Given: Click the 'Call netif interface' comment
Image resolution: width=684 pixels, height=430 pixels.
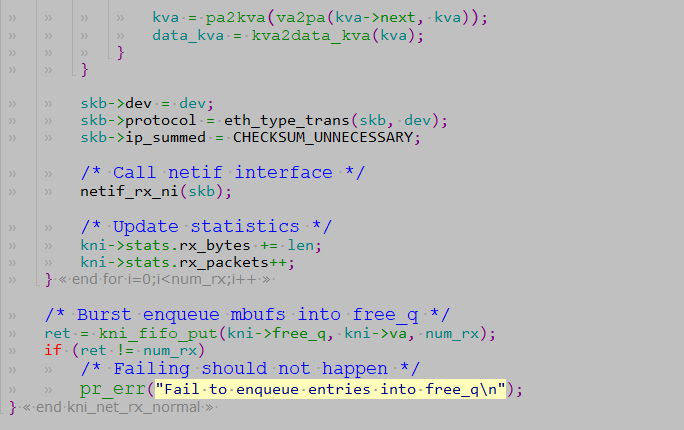Looking at the screenshot, I should pos(222,173).
